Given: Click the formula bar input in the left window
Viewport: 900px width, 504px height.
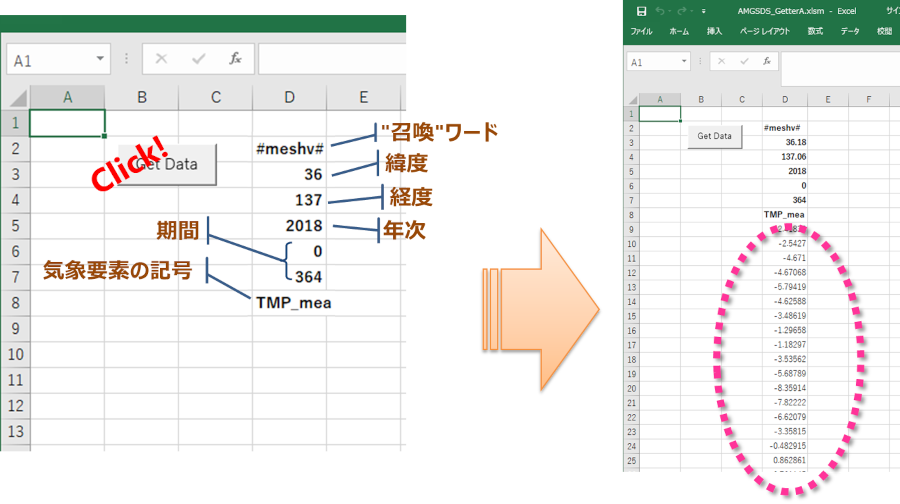Looking at the screenshot, I should [332, 59].
